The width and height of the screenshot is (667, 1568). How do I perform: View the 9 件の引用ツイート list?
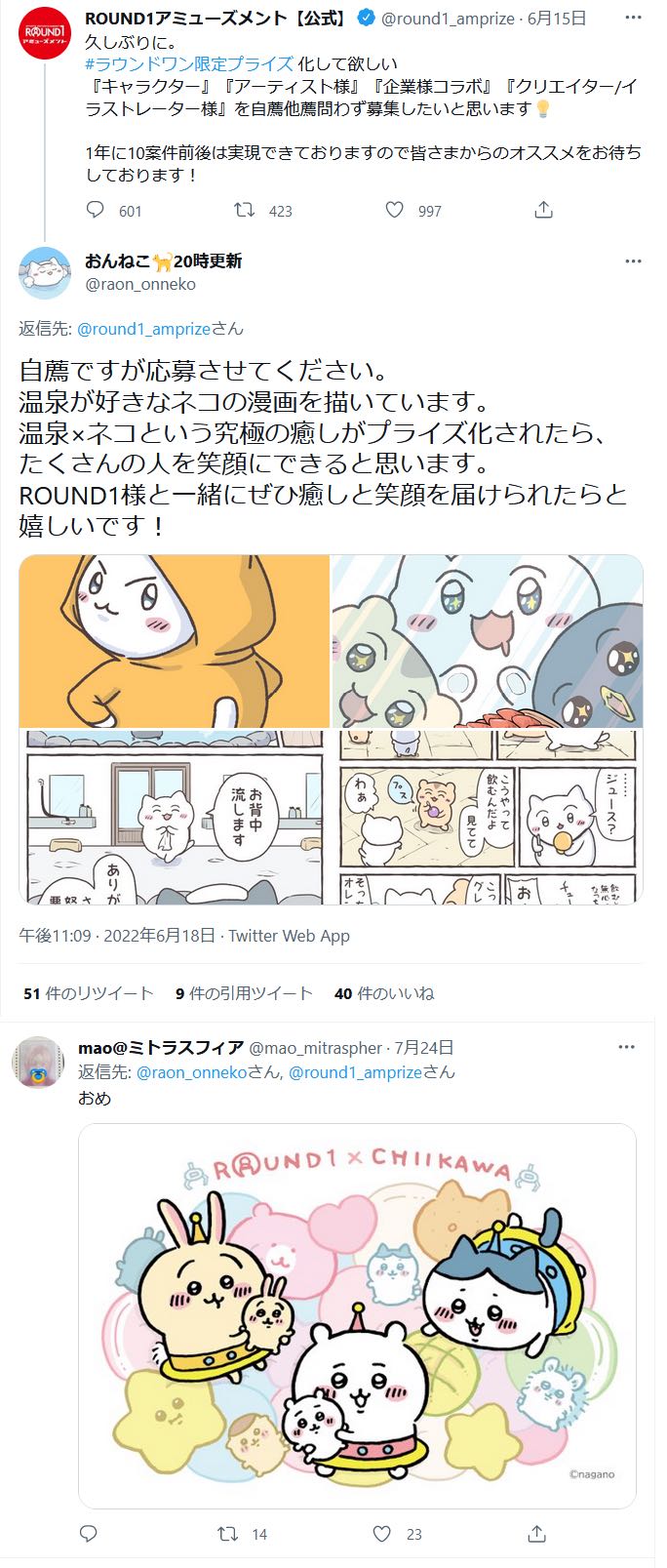pos(244,993)
